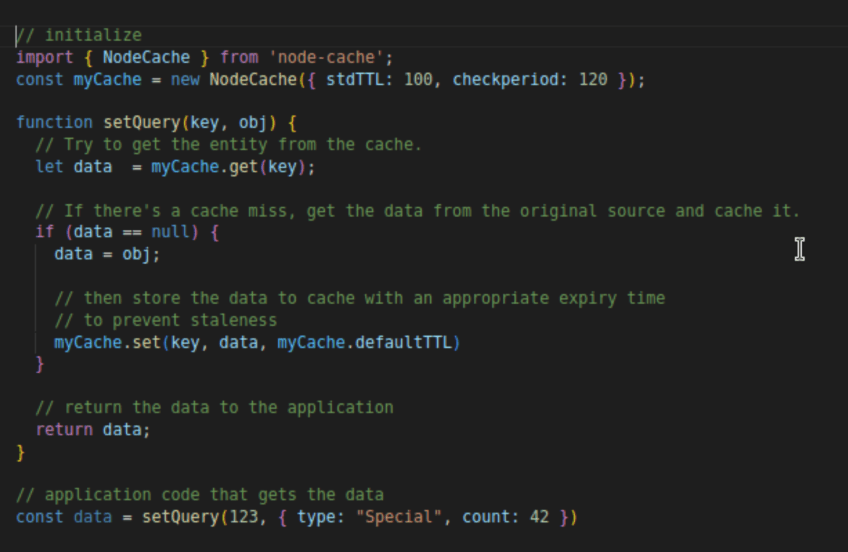Click the number 123 argument
Image resolution: width=848 pixels, height=552 pixels.
244,517
